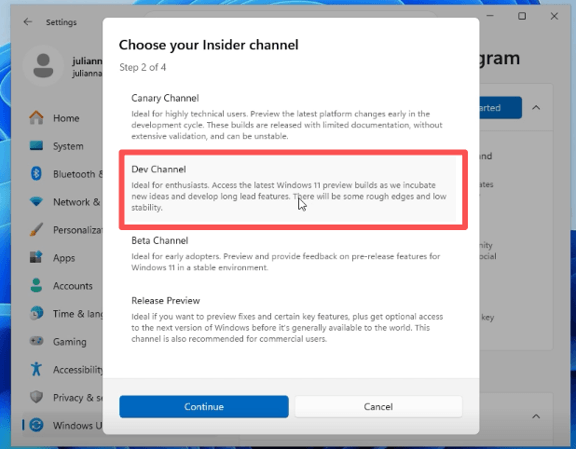
Task: Open Personalization paintbrush icon
Action: (x=36, y=230)
